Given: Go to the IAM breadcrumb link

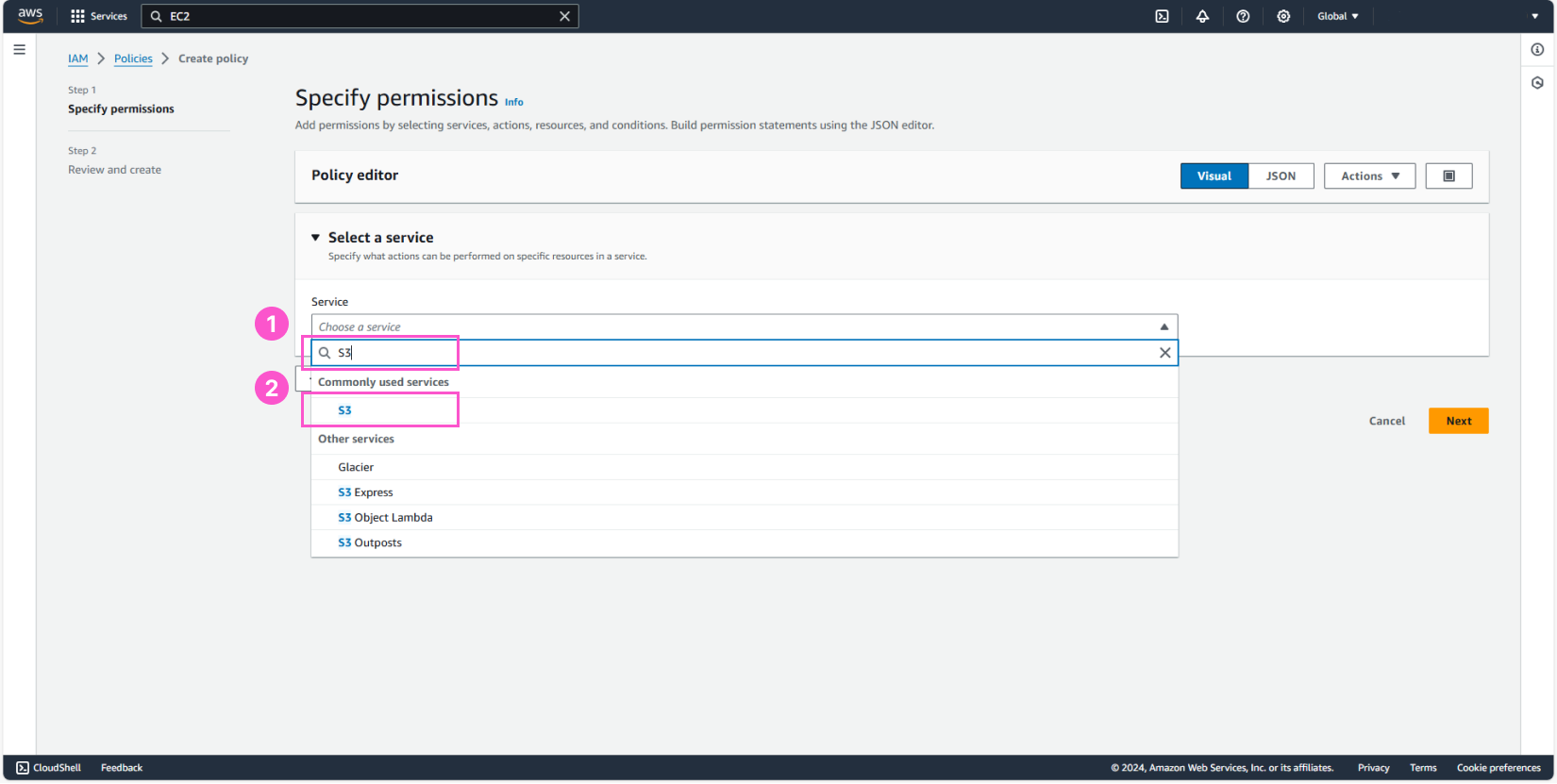Looking at the screenshot, I should point(77,58).
